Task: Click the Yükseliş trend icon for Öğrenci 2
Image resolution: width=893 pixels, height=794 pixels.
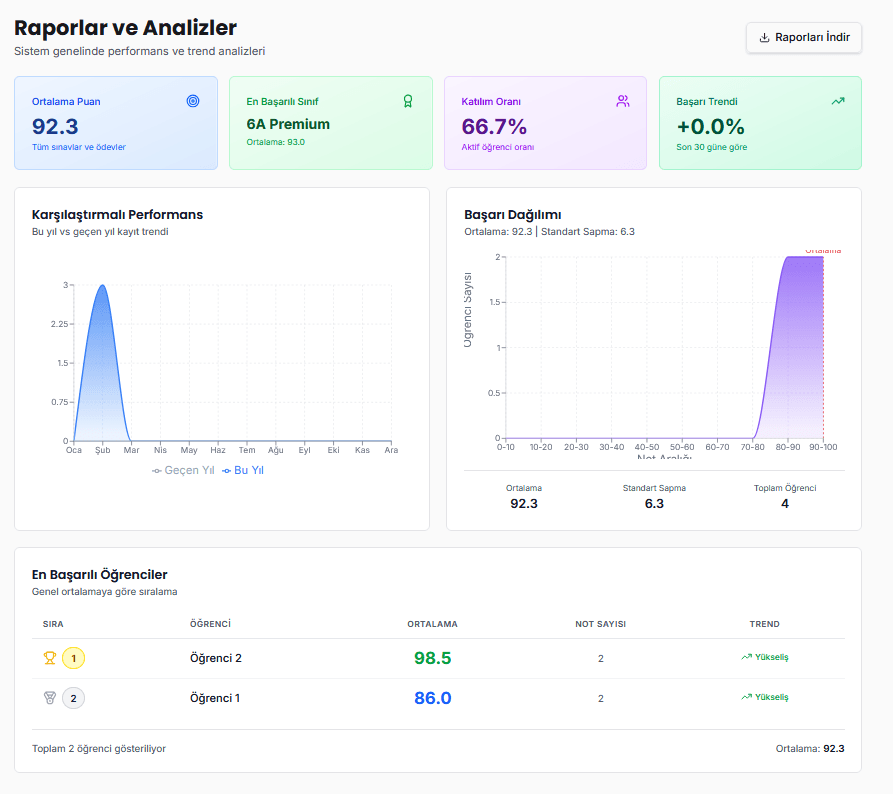Action: point(746,657)
